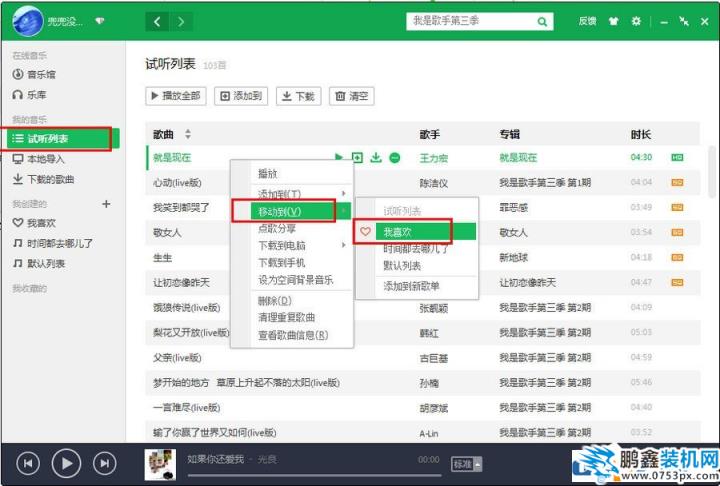Viewport: 720px width, 486px height.
Task: Open 我喜欢 playlist in sidebar
Action: click(x=34, y=223)
